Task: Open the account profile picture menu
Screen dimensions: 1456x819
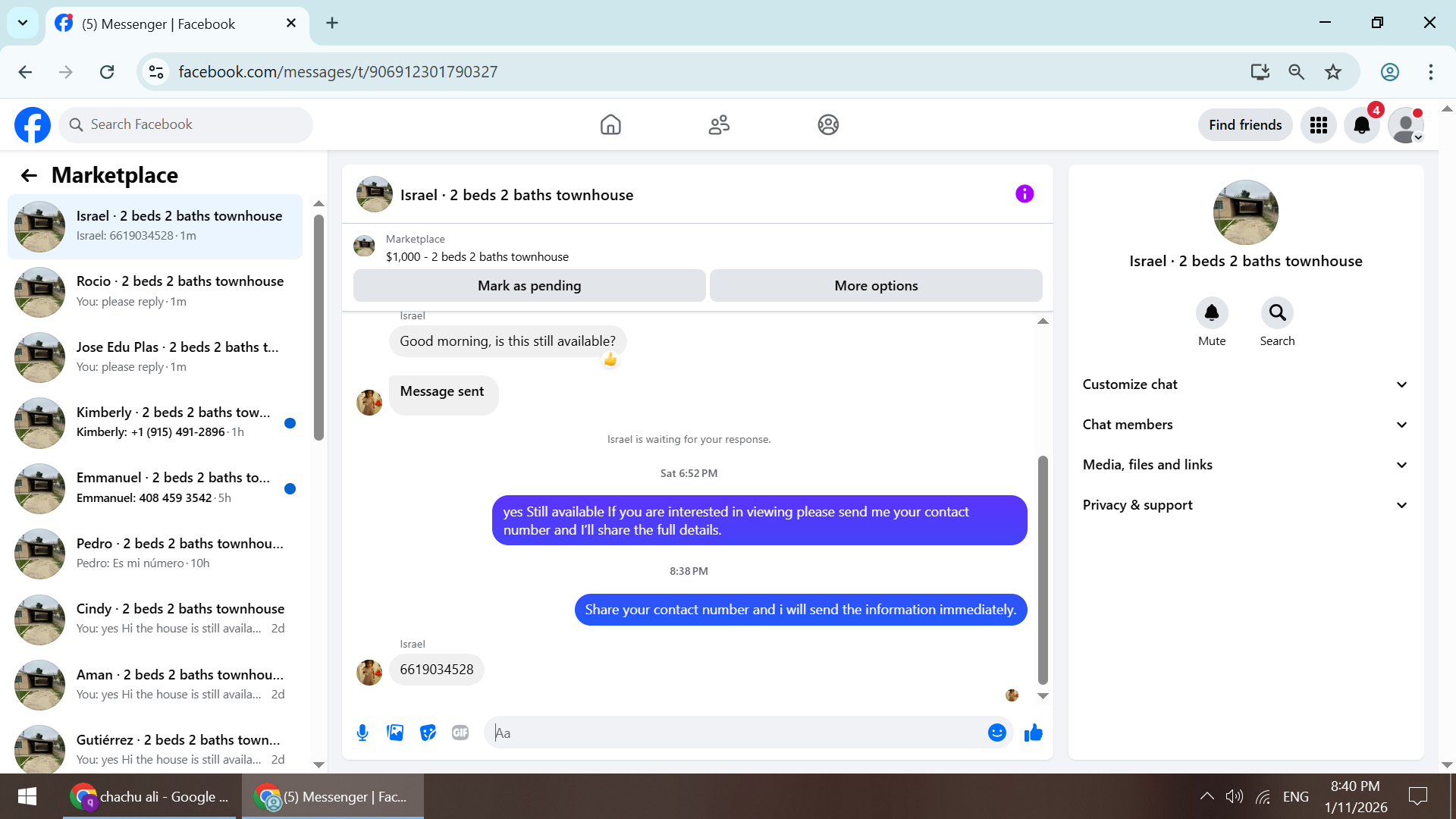Action: 1406,125
